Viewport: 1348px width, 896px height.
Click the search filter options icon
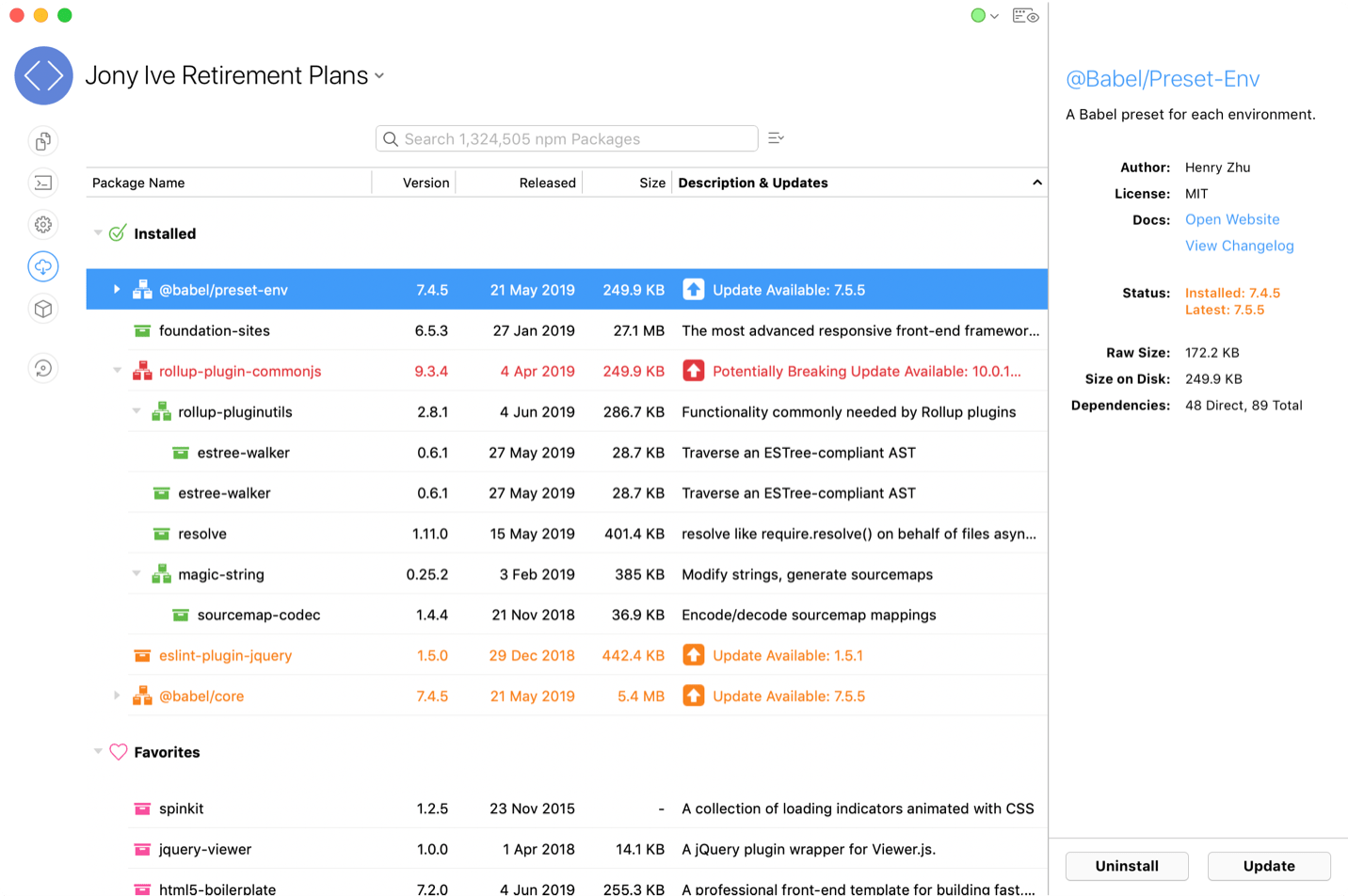[x=776, y=138]
